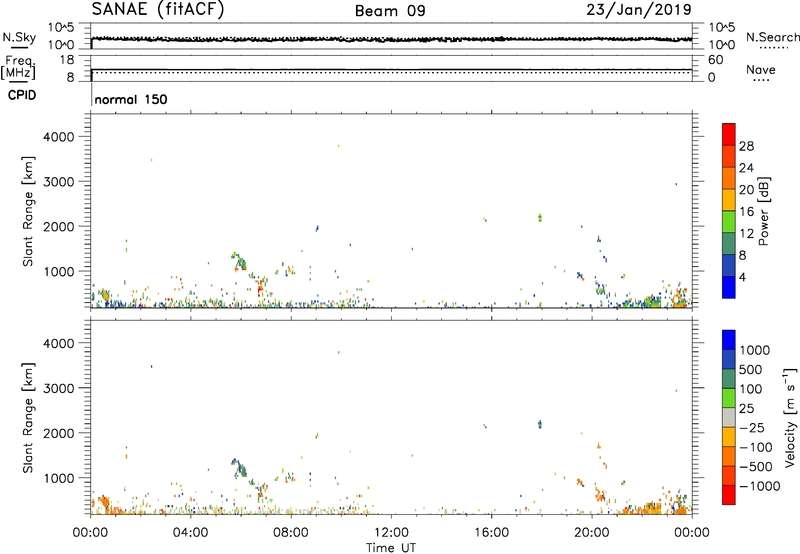This screenshot has height=554, width=800.
Task: Select the Freq. [MHz] axis label
Action: coord(18,67)
